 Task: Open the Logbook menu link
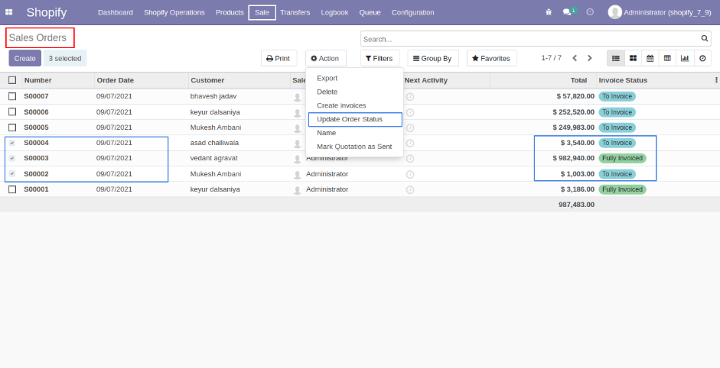pos(334,12)
